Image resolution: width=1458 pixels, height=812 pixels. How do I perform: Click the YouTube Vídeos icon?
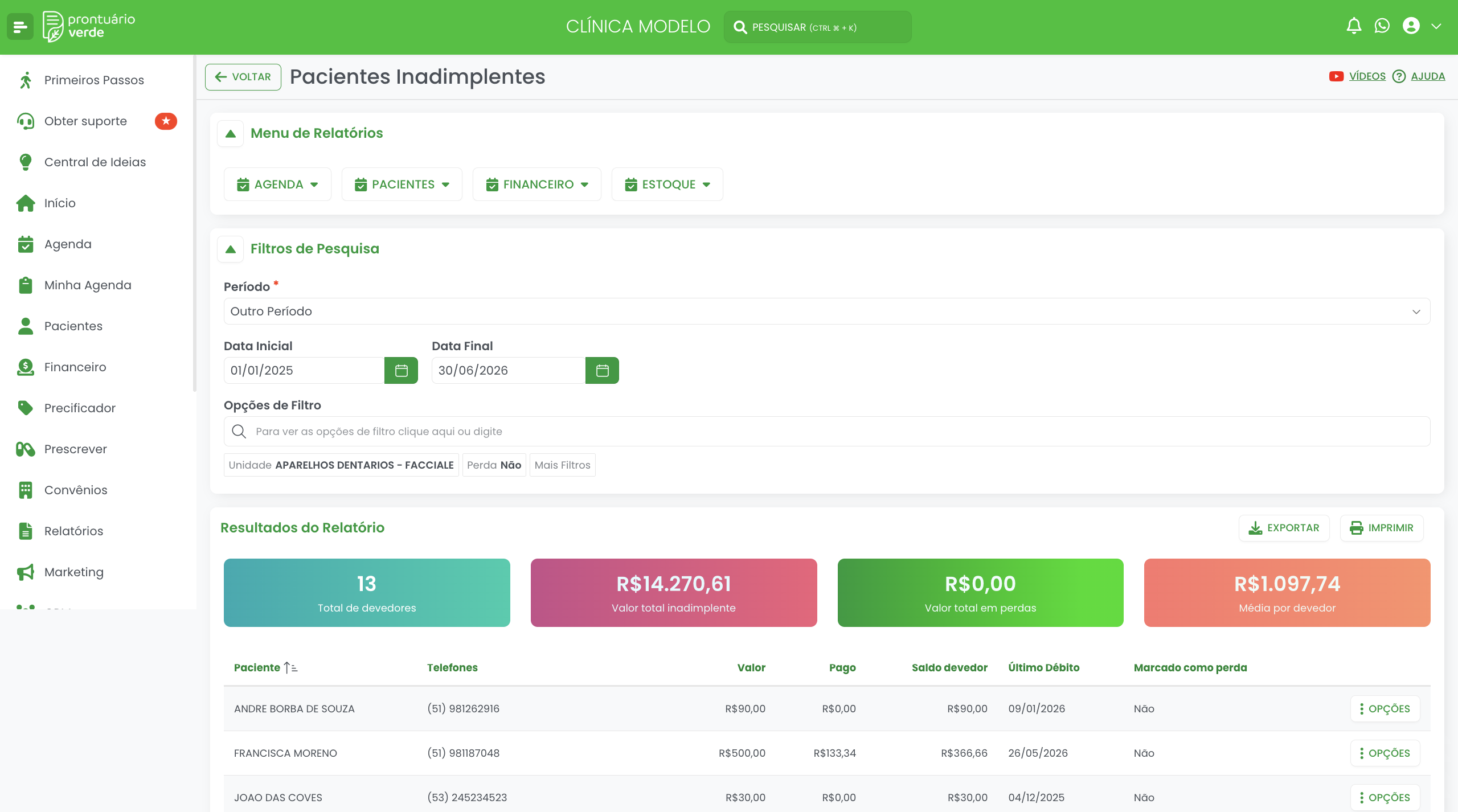coord(1336,76)
